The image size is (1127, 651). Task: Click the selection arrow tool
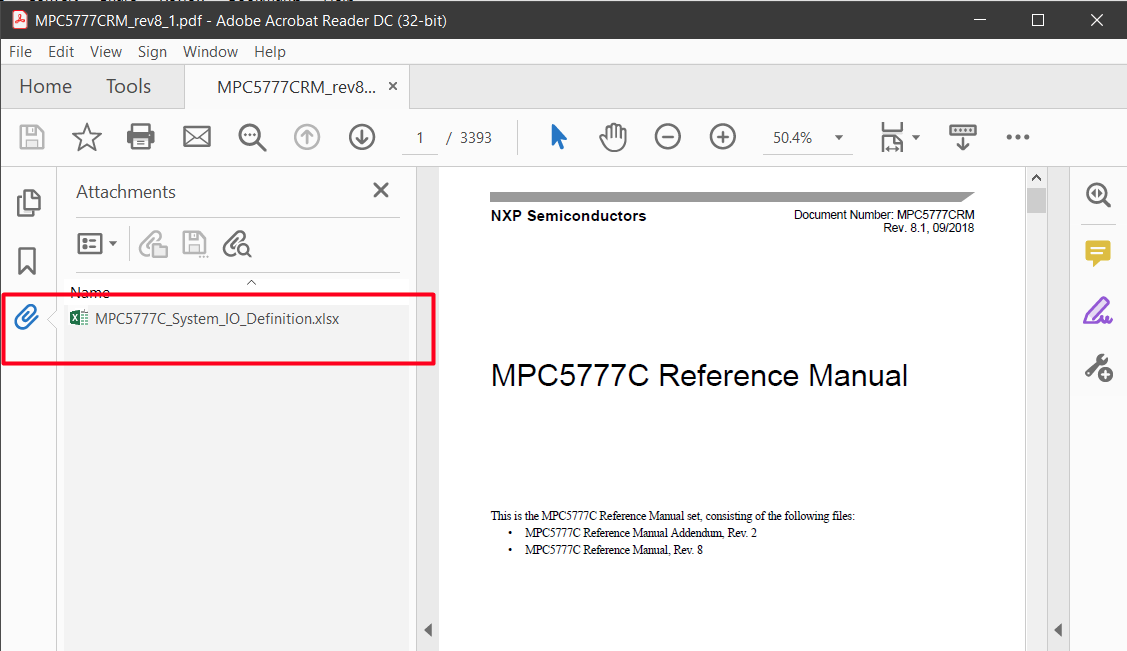(559, 137)
